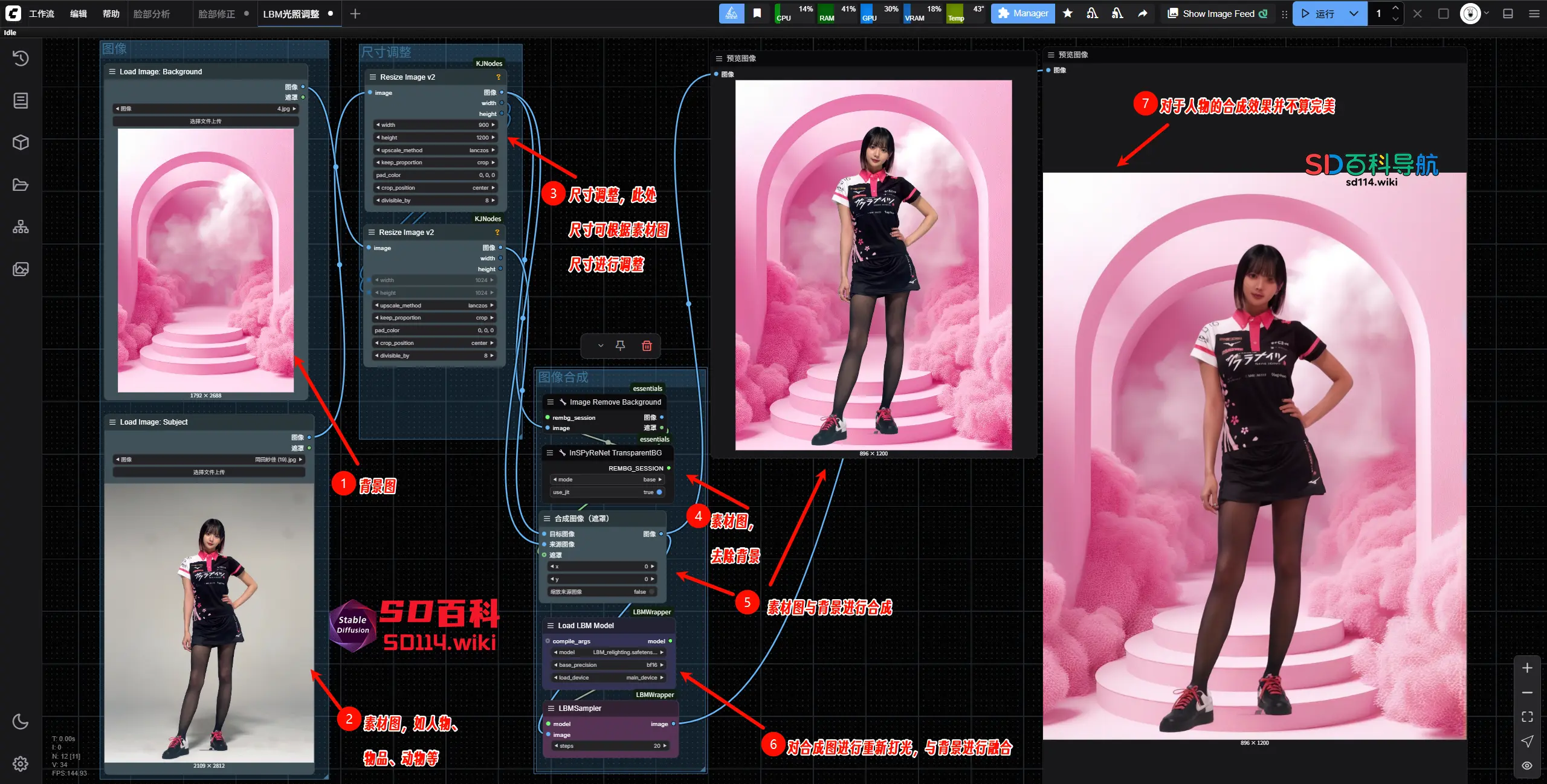This screenshot has height=784, width=1547.
Task: Click the stop square icon in the top bar
Action: 1444,13
